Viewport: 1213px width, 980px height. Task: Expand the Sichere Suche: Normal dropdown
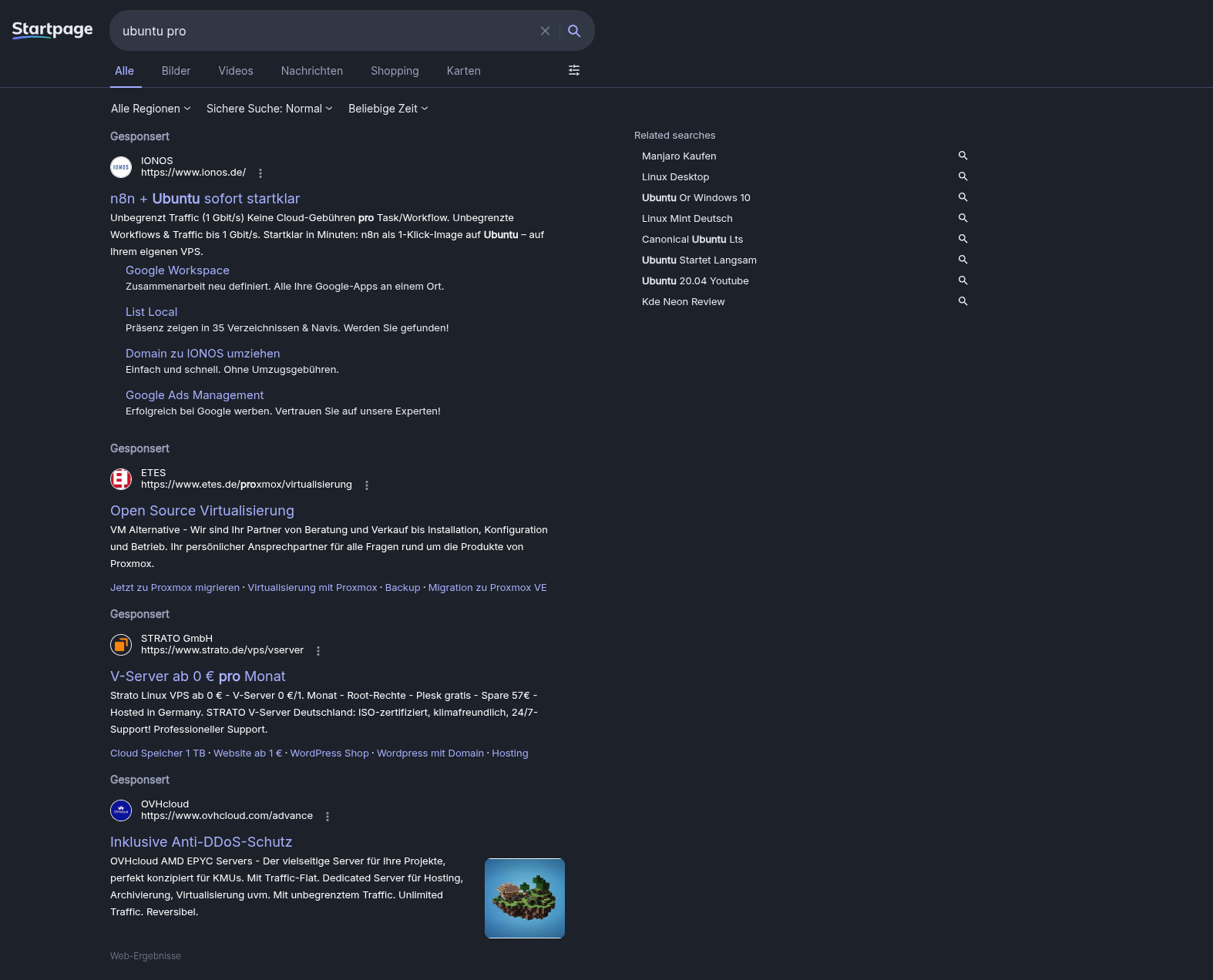[x=269, y=109]
